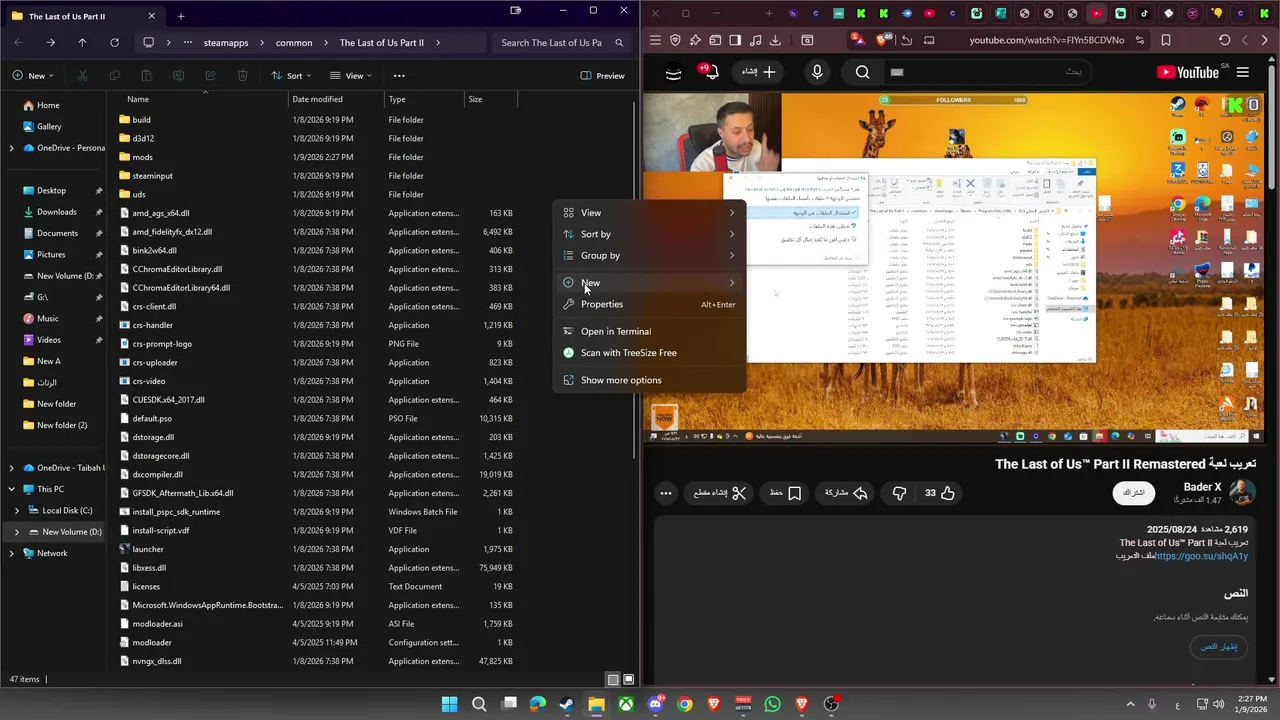Open the View submenu in context menu
The height and width of the screenshot is (720, 1280).
pos(649,213)
